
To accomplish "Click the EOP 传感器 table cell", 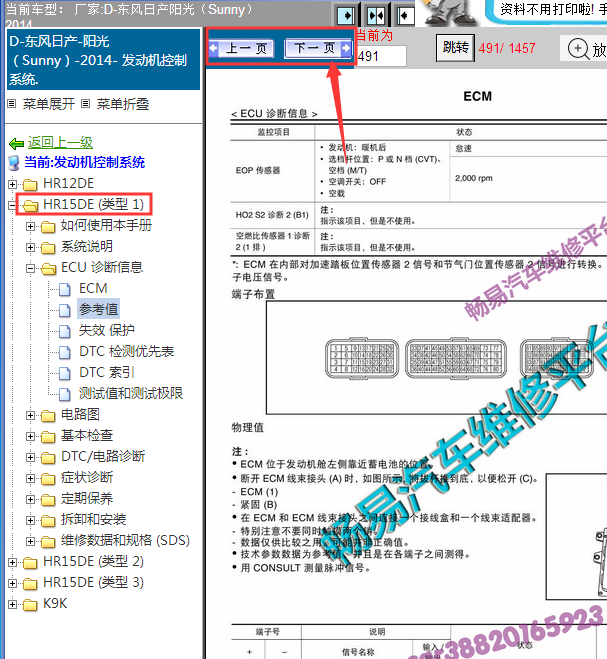I will (273, 171).
